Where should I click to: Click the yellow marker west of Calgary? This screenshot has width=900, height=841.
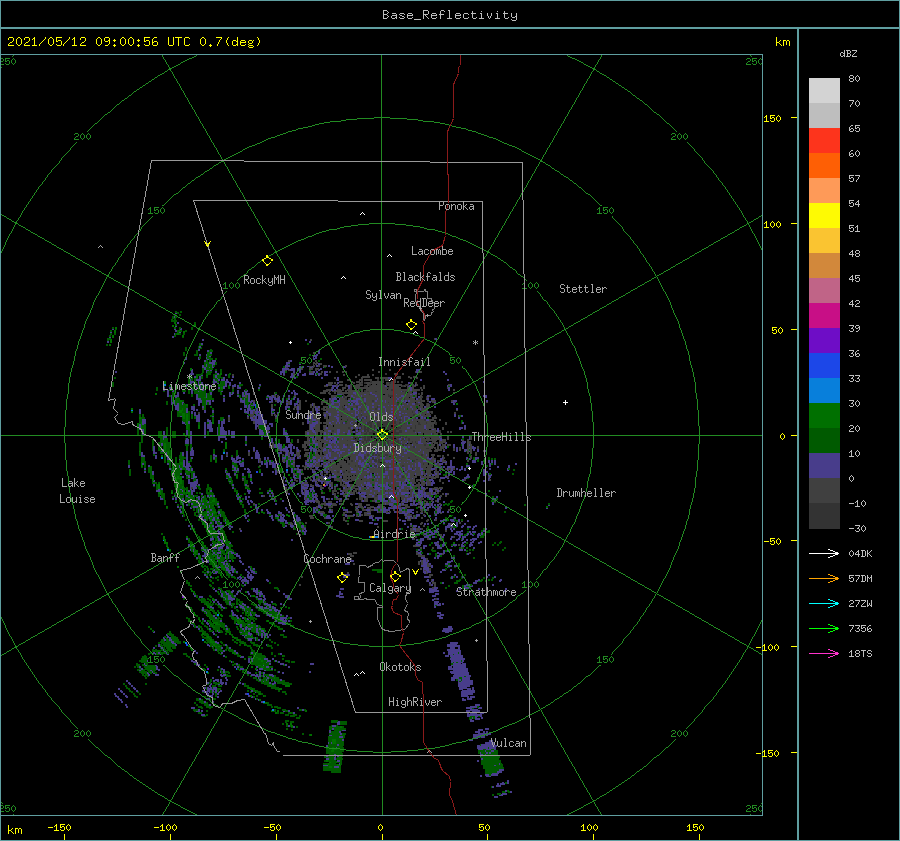click(342, 578)
